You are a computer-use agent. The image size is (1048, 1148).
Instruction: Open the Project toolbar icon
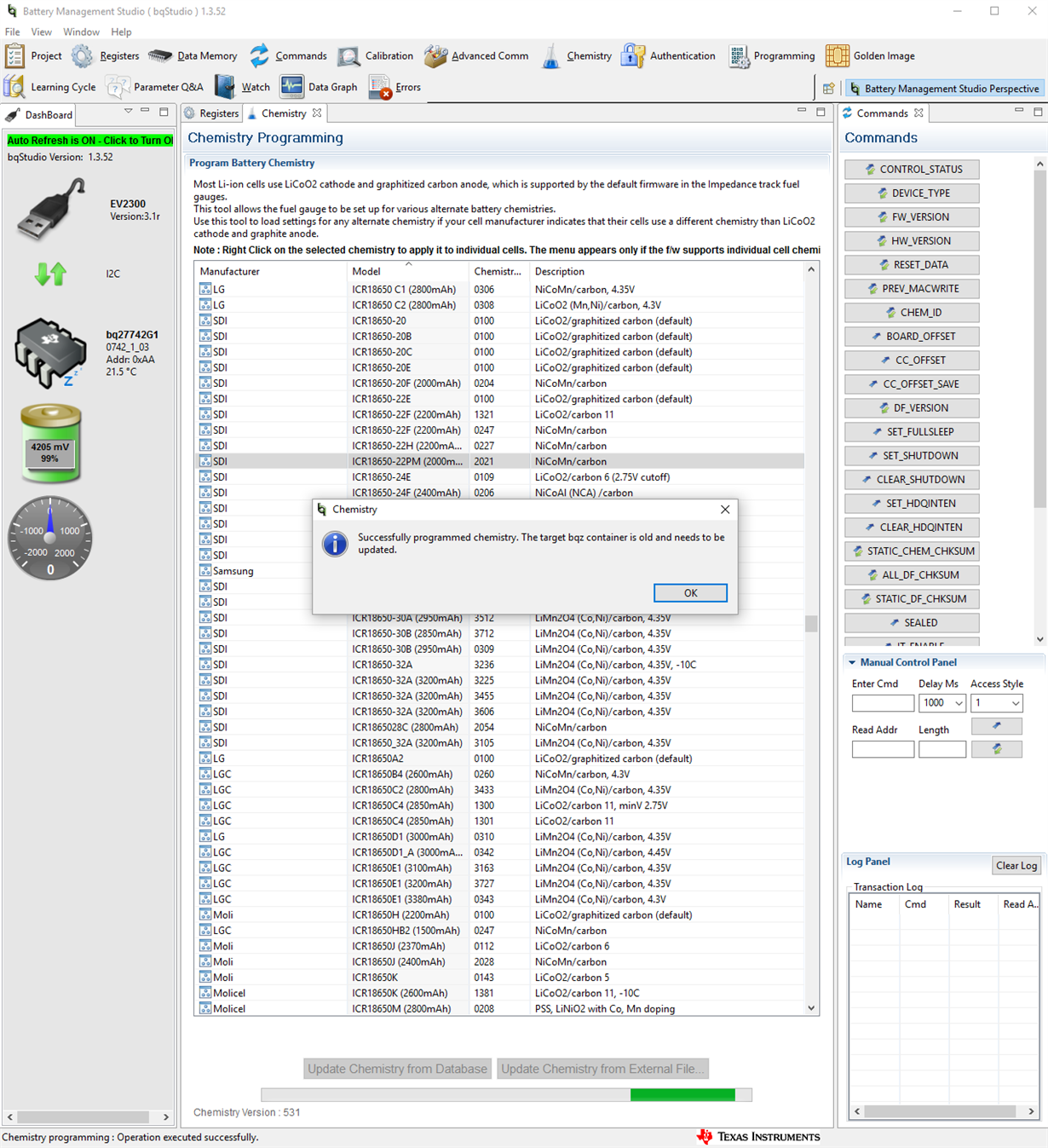pyautogui.click(x=14, y=56)
